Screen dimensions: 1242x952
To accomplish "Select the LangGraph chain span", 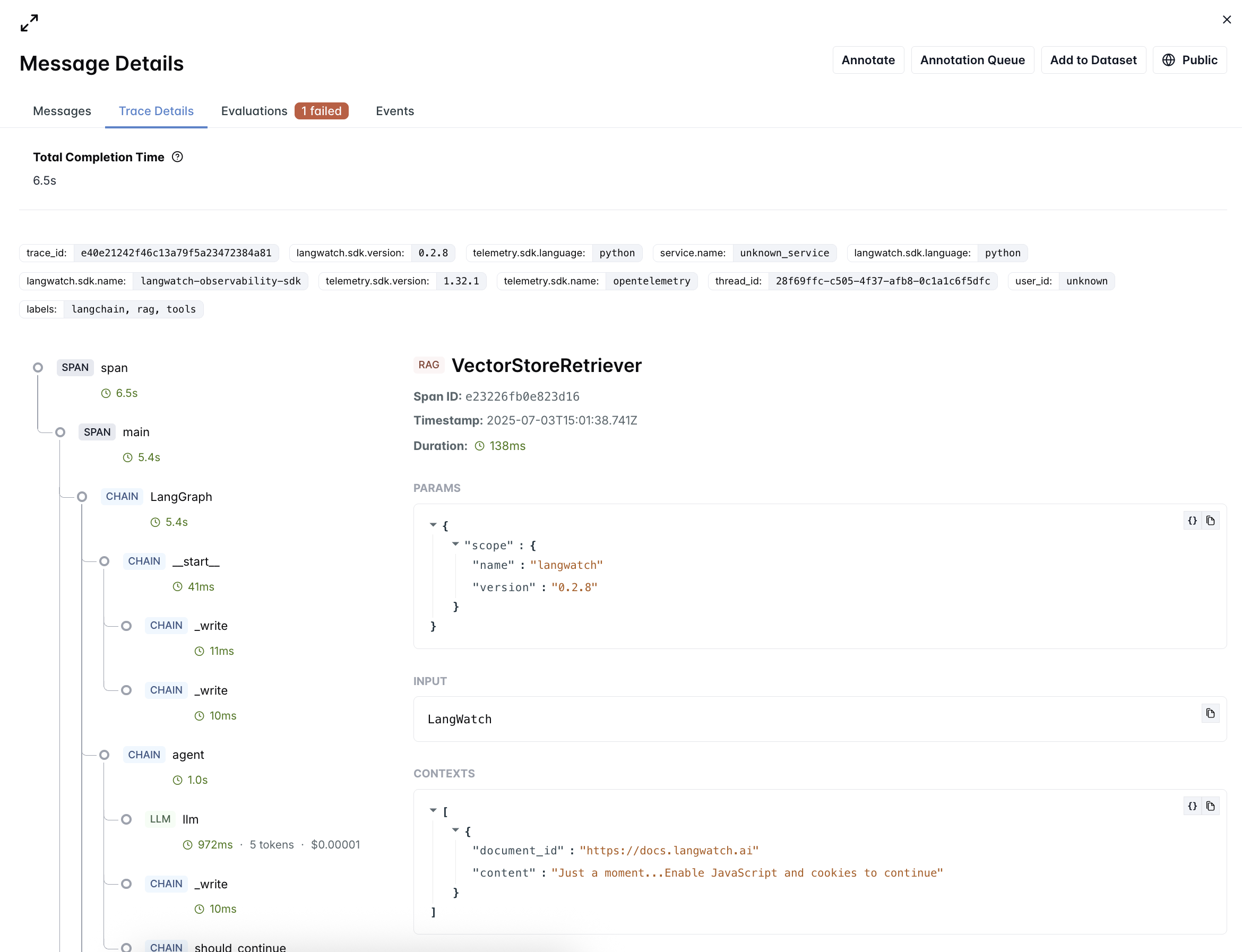I will pos(181,497).
